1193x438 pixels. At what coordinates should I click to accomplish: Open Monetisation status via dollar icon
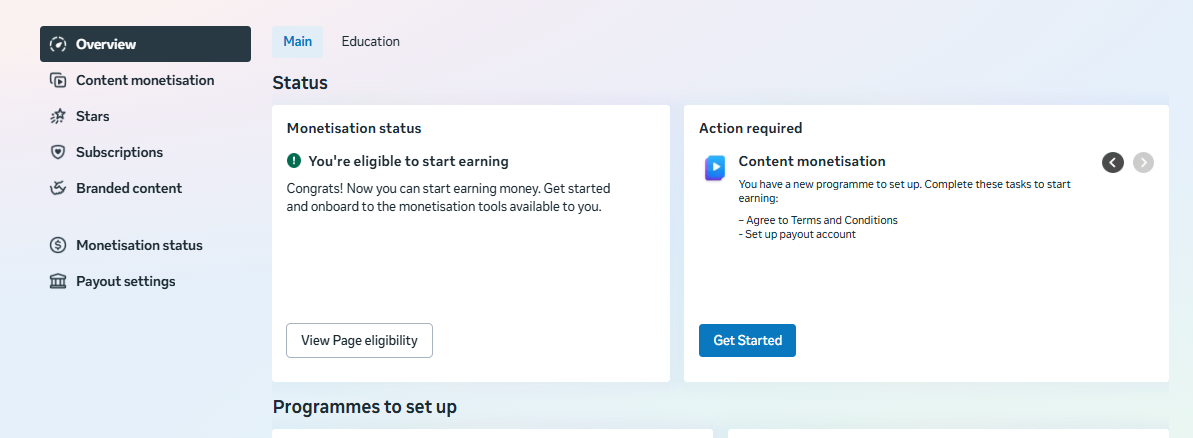[x=58, y=245]
